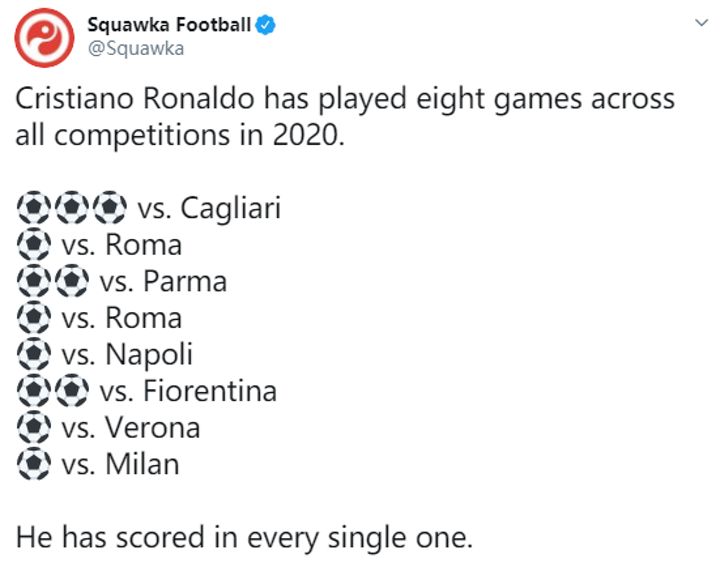
Task: Expand the tweet options chevron
Action: click(x=697, y=23)
